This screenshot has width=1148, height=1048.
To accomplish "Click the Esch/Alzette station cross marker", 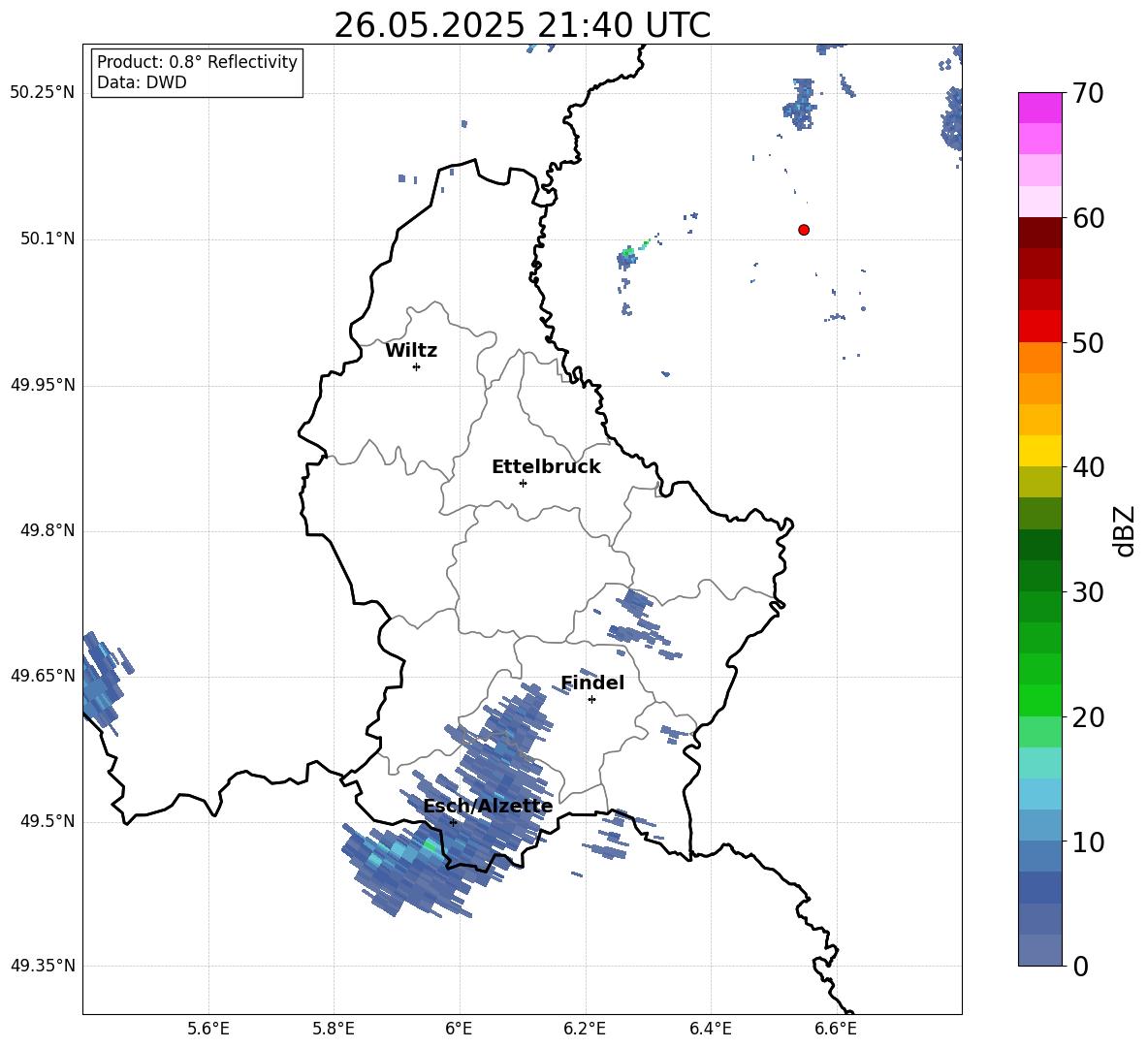I will click(453, 822).
